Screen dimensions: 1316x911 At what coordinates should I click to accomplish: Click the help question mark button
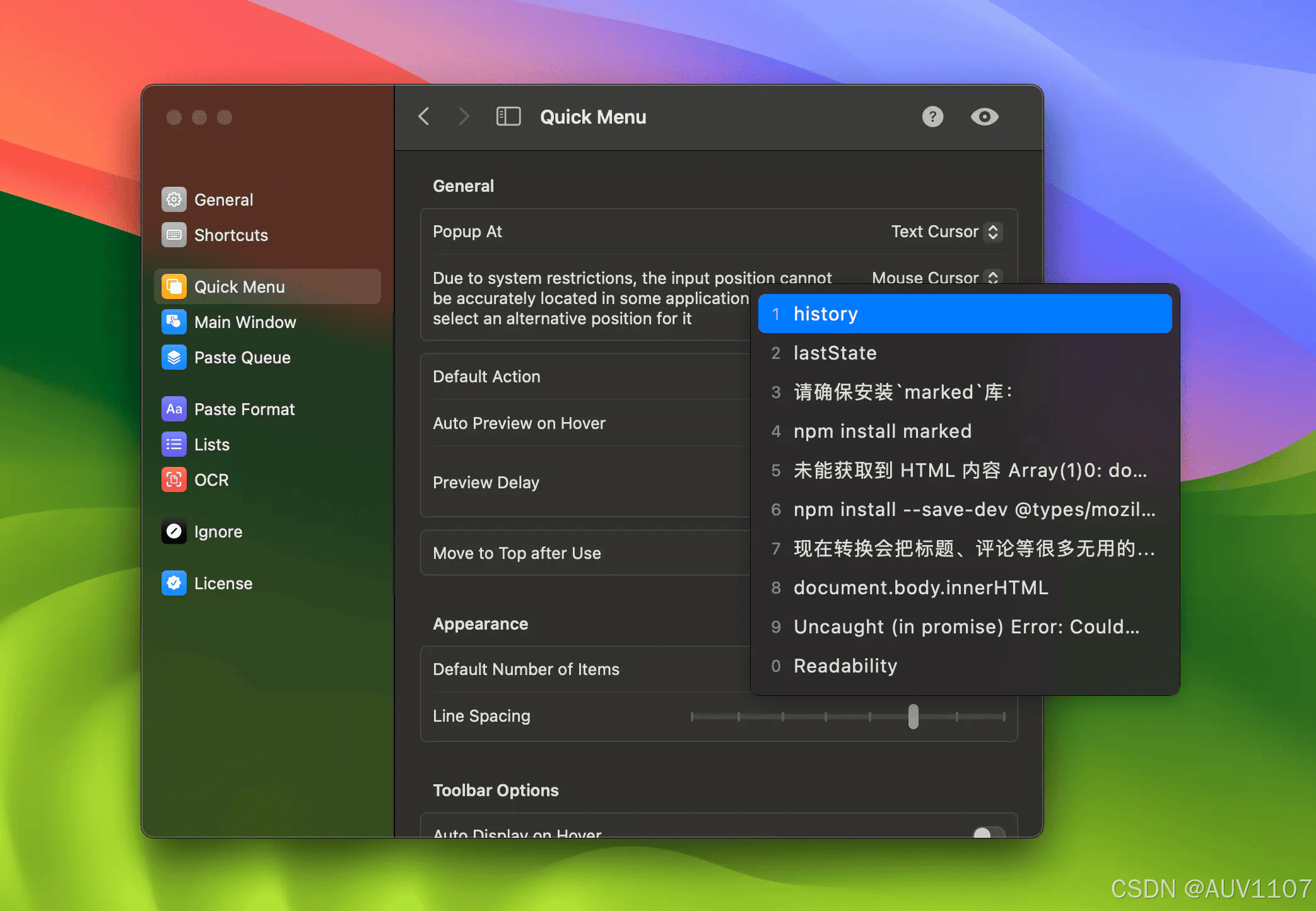click(x=932, y=117)
